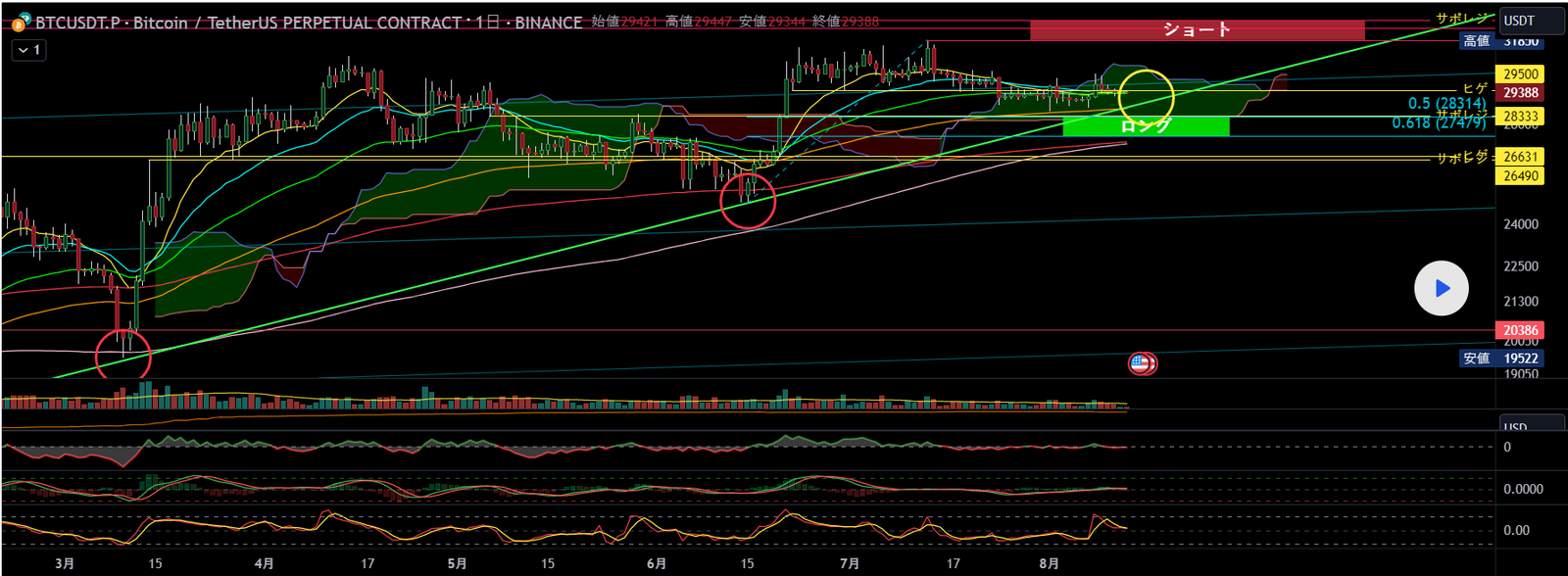Click the Bitcoin symbol logo icon
Screen dimensions: 1568x576
pyautogui.click(x=19, y=23)
